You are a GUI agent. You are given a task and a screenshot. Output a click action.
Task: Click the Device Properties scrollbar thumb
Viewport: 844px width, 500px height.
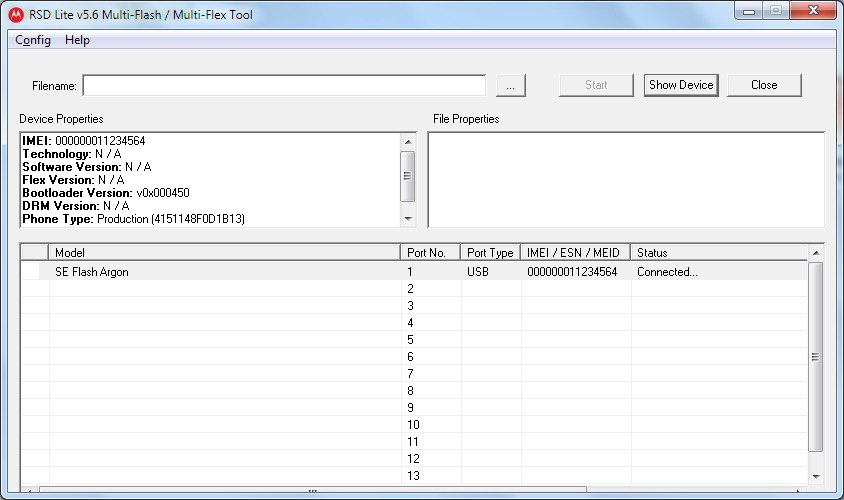coord(408,176)
